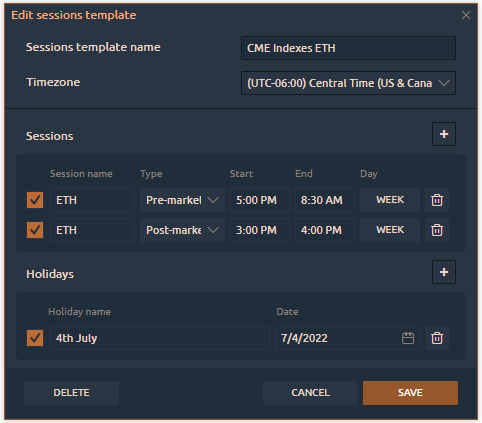Click the DELETE template button

(71, 393)
